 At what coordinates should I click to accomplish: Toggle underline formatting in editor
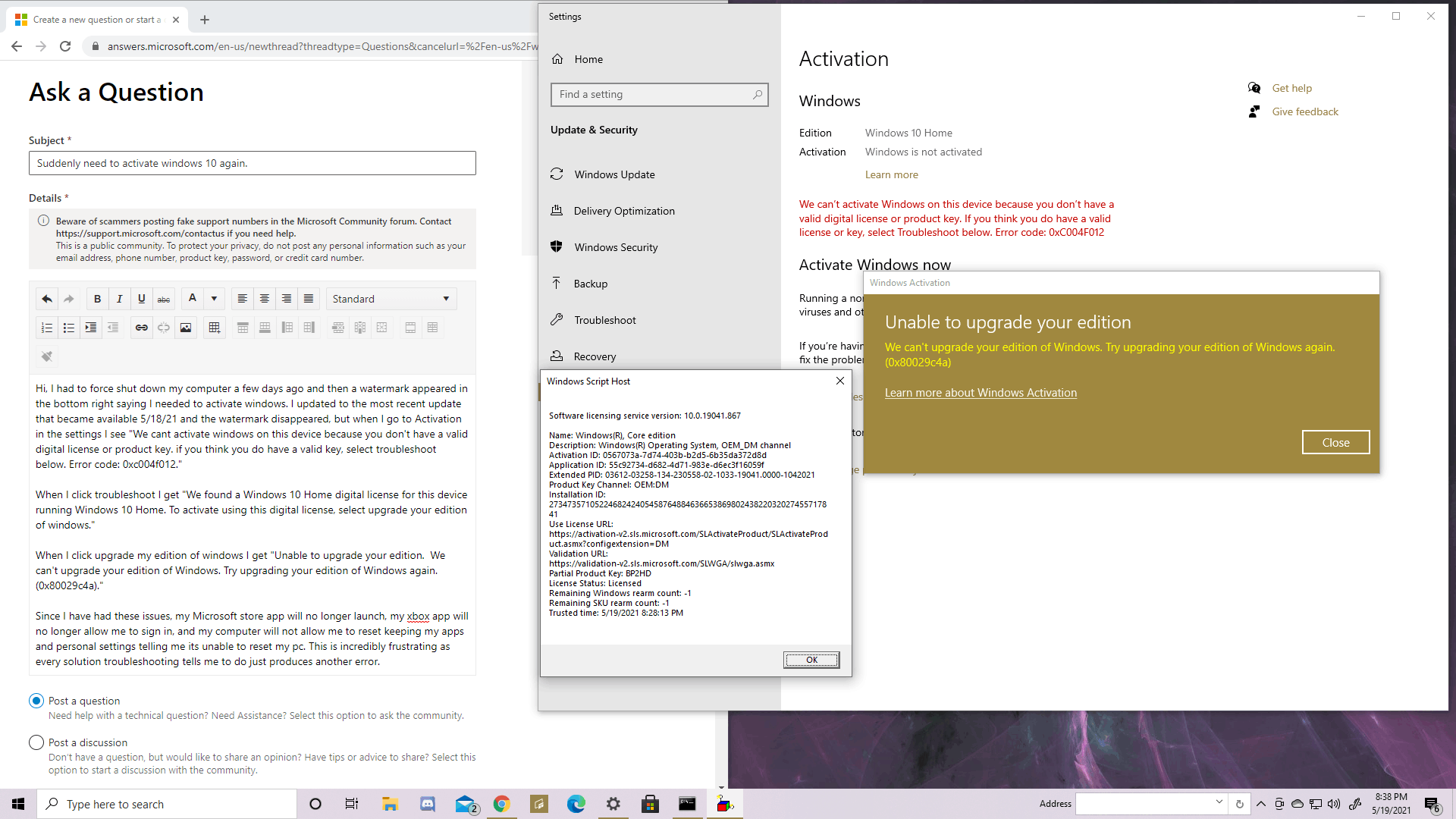[141, 299]
